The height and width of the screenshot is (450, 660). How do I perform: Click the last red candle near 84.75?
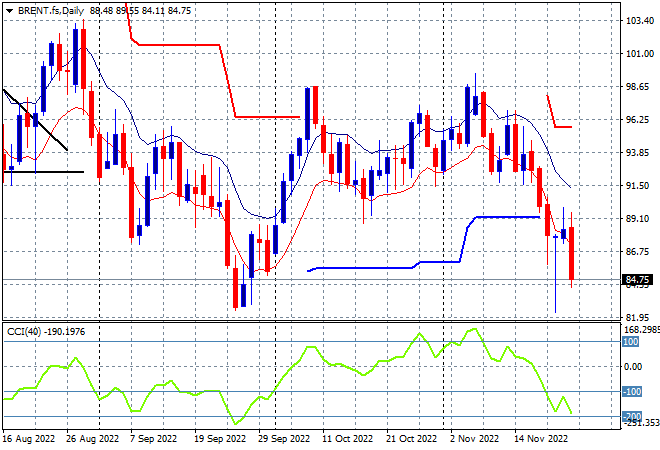point(571,253)
